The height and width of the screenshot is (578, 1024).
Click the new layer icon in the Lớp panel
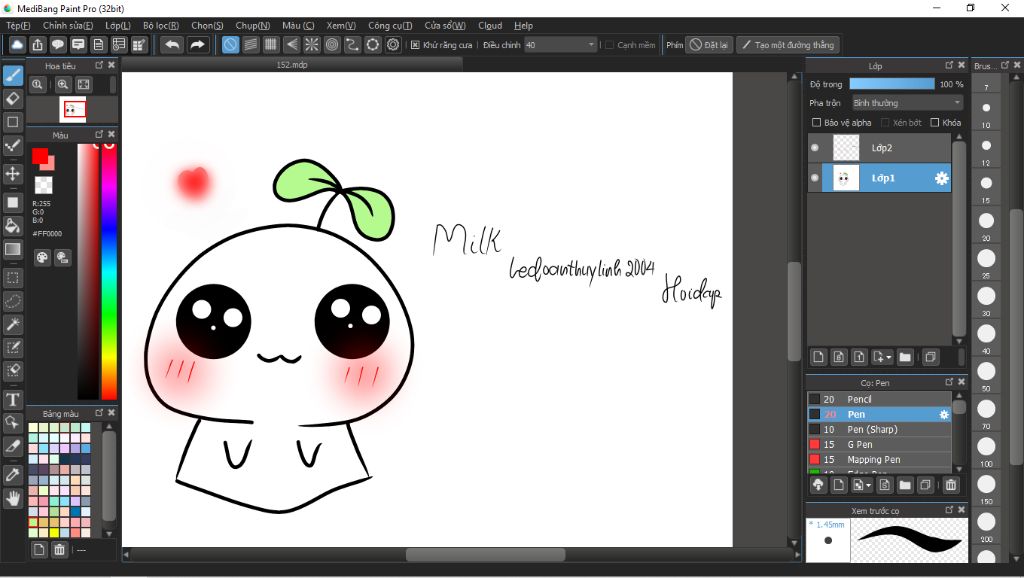point(818,357)
